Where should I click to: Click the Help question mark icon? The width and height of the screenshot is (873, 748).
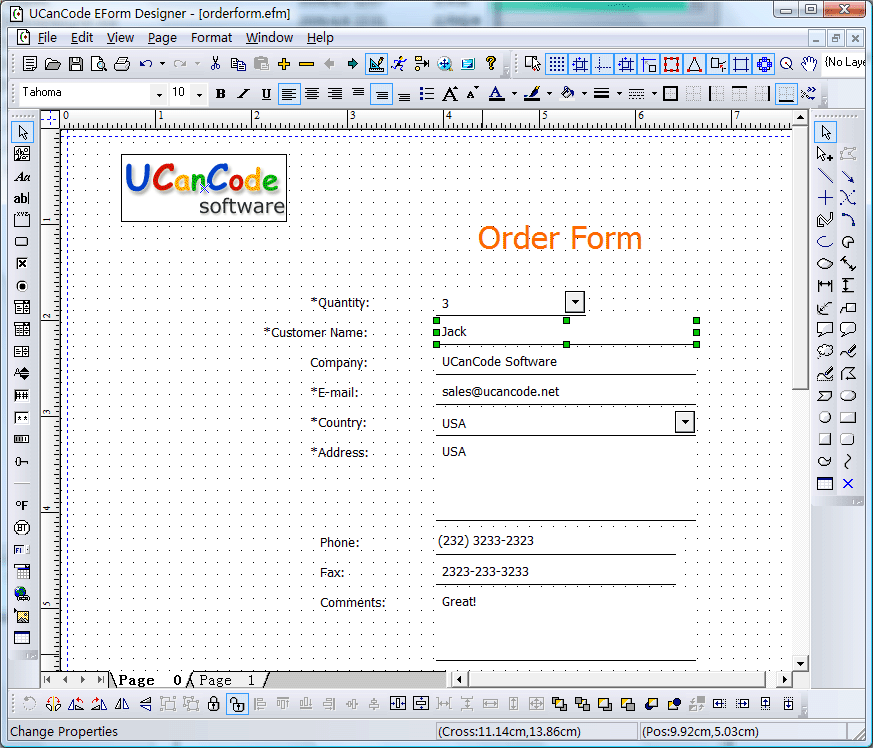tap(491, 63)
